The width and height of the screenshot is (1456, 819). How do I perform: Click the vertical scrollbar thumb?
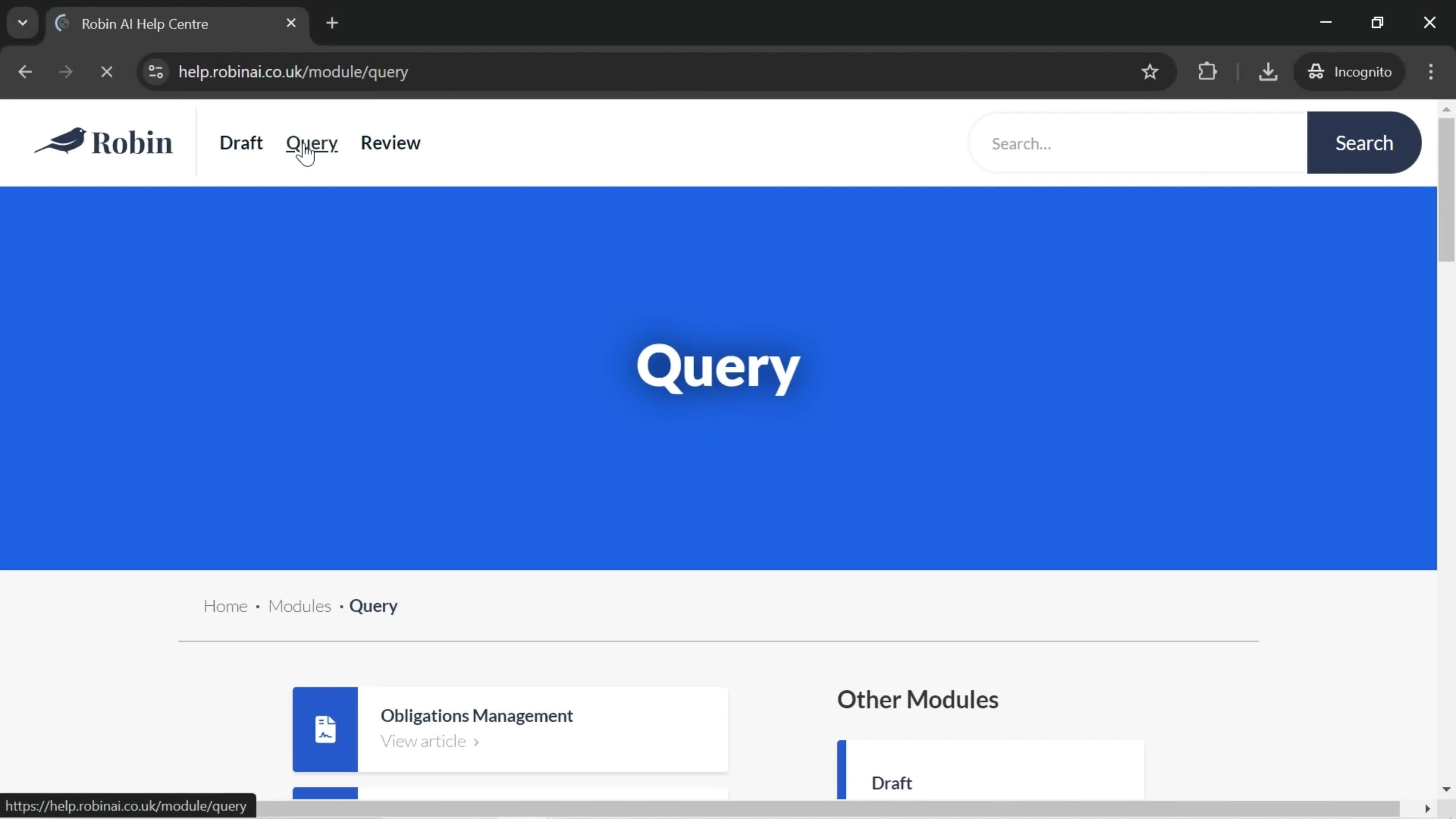(1447, 189)
